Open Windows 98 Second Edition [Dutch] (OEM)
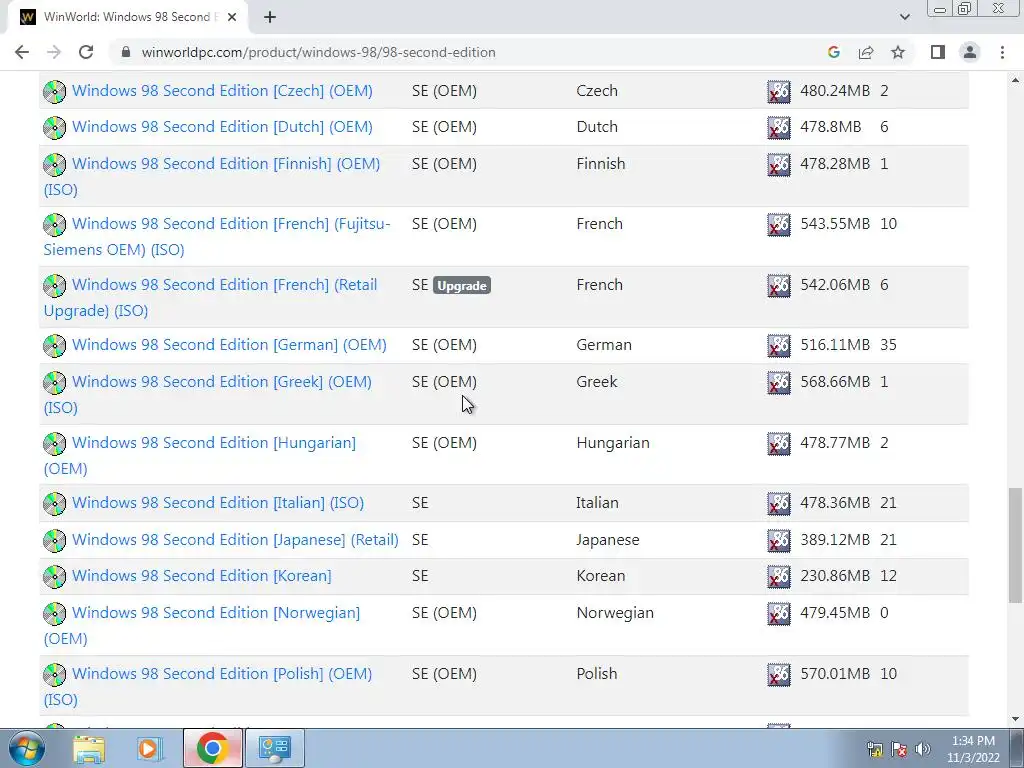 point(222,127)
